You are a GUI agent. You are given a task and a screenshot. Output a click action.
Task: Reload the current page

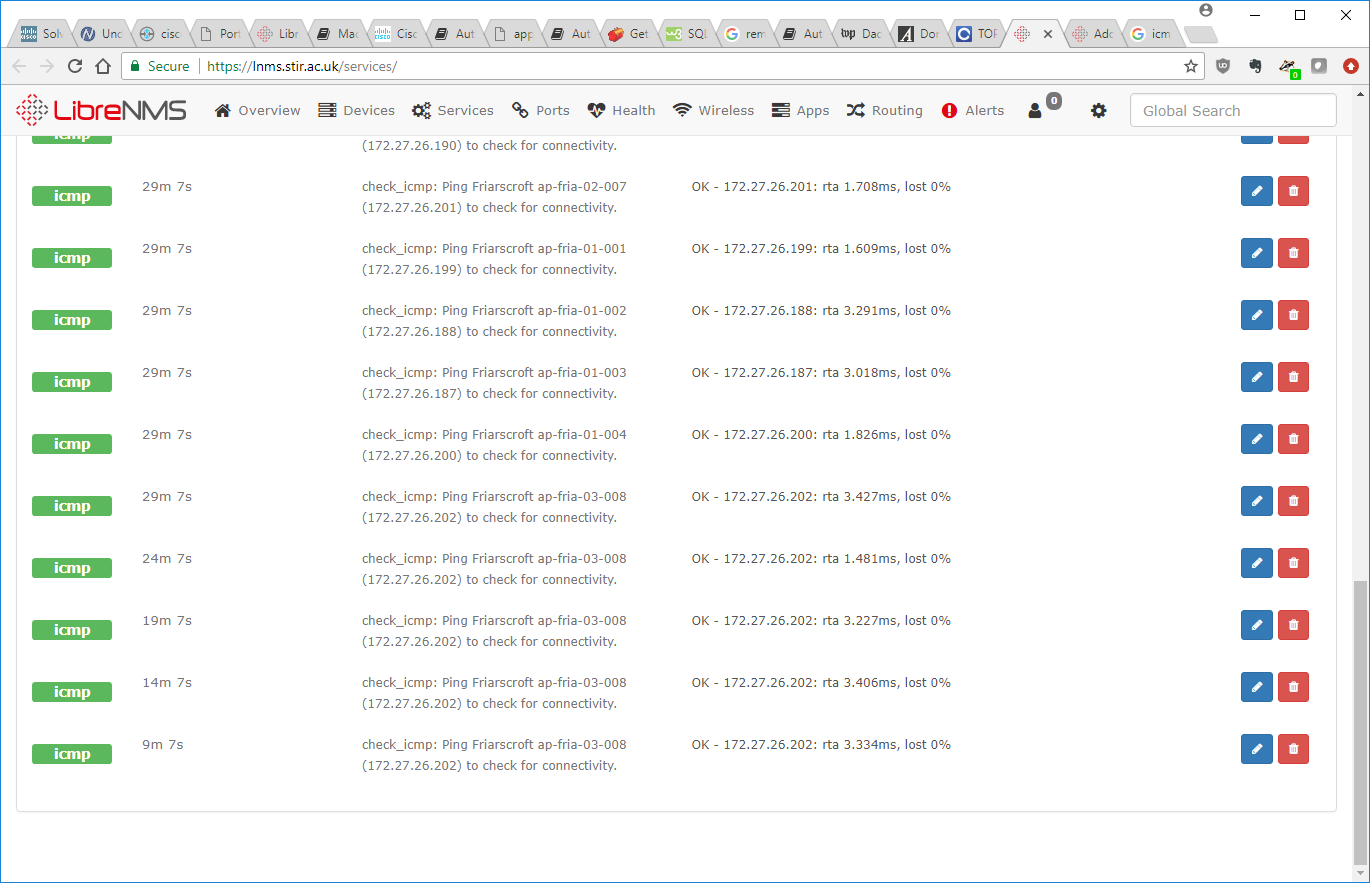click(x=75, y=65)
